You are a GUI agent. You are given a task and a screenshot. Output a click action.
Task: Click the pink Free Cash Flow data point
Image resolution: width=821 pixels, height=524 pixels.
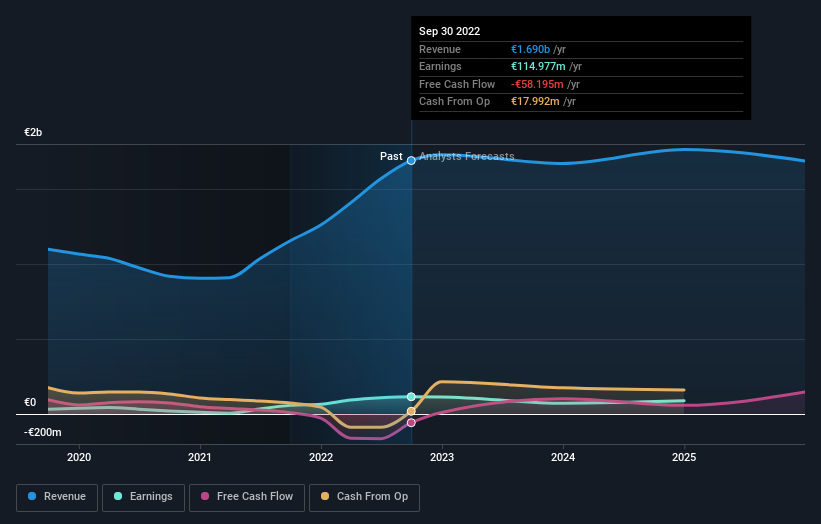point(411,422)
